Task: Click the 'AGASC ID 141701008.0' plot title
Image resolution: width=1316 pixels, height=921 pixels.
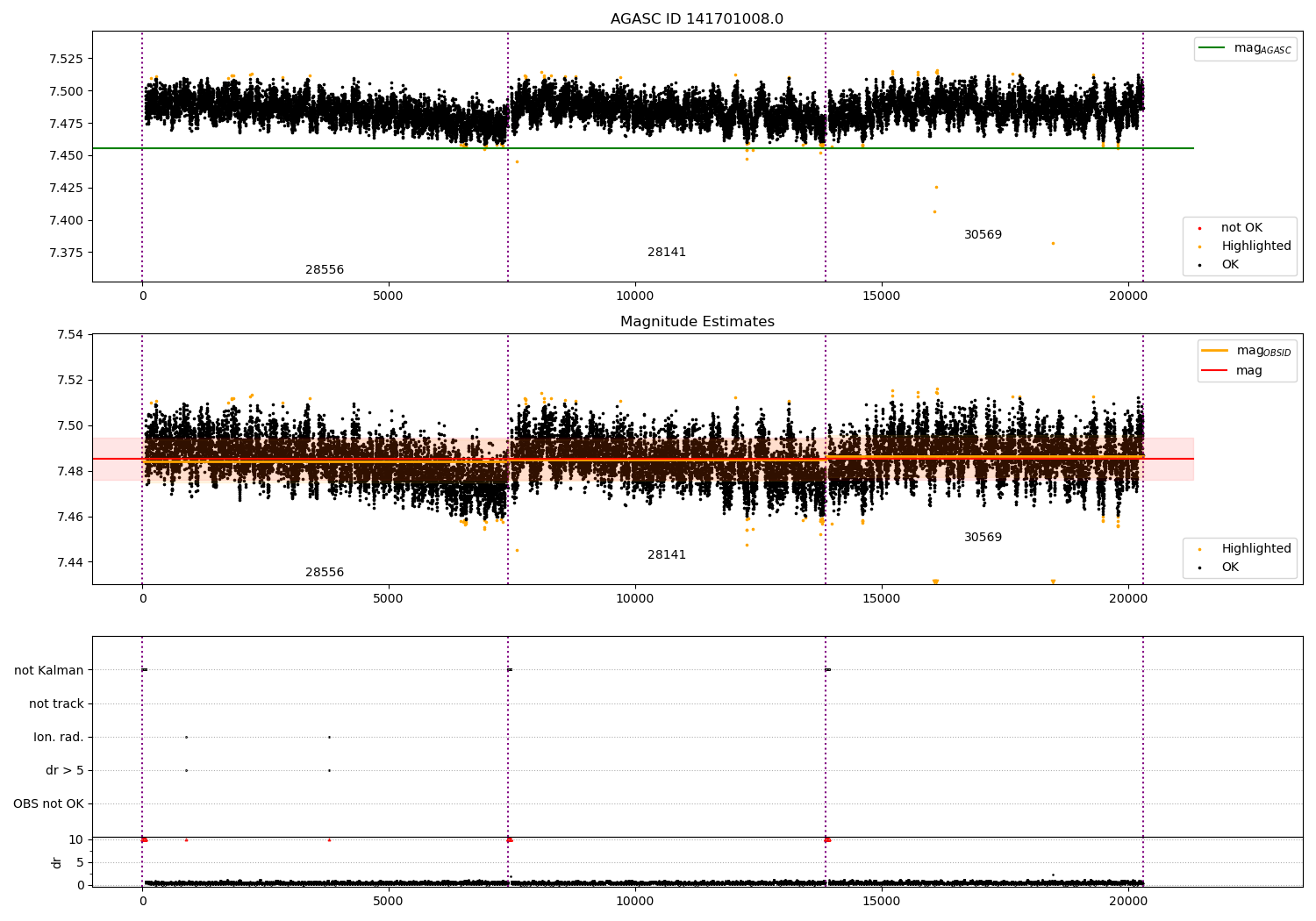Action: pyautogui.click(x=697, y=19)
